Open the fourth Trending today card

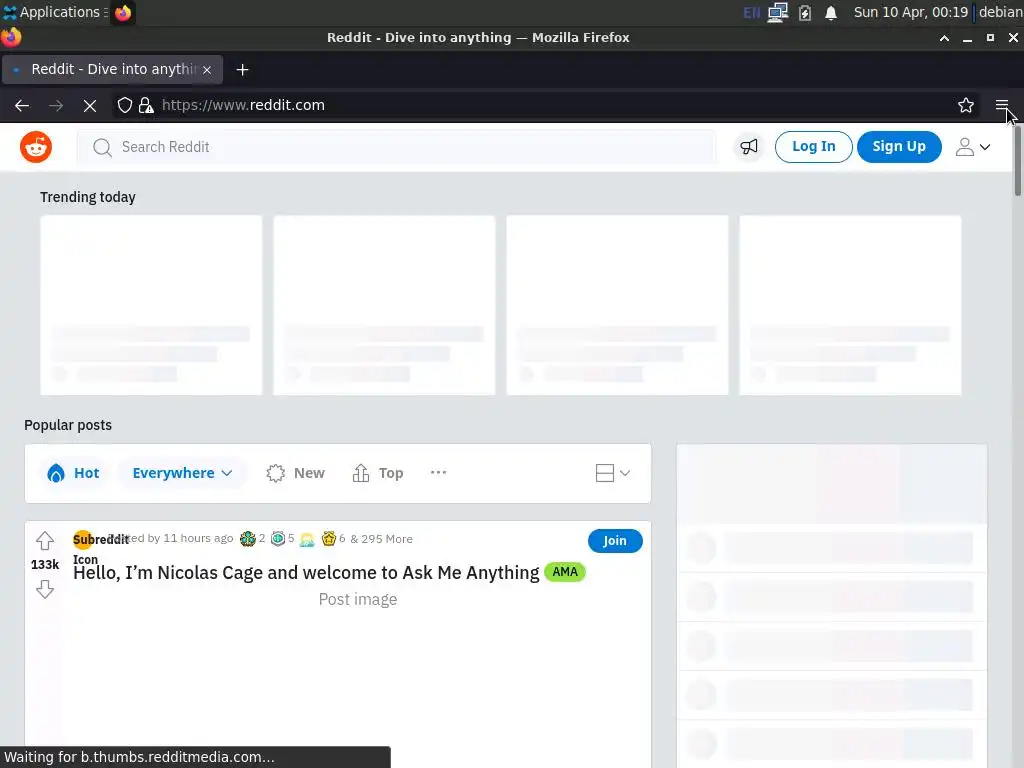pyautogui.click(x=850, y=305)
